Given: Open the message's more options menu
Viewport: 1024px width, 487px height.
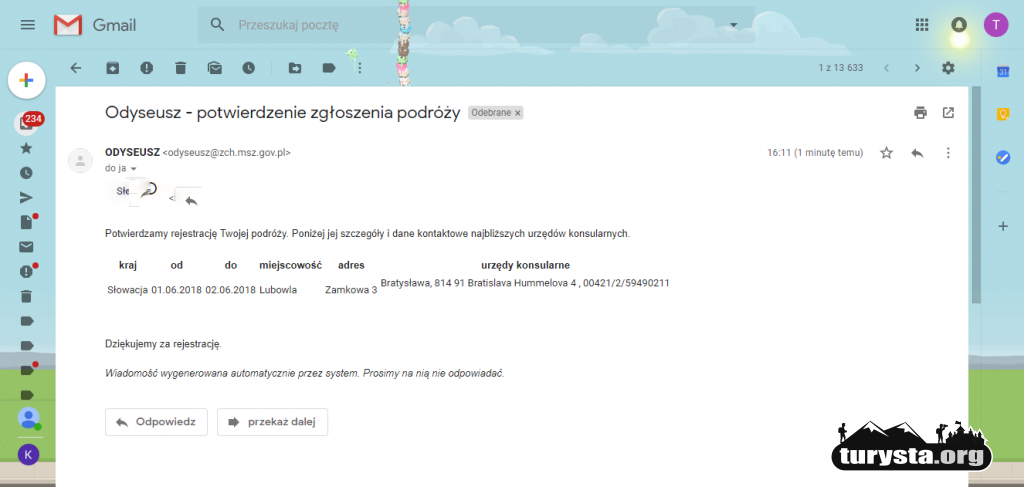Looking at the screenshot, I should [948, 153].
